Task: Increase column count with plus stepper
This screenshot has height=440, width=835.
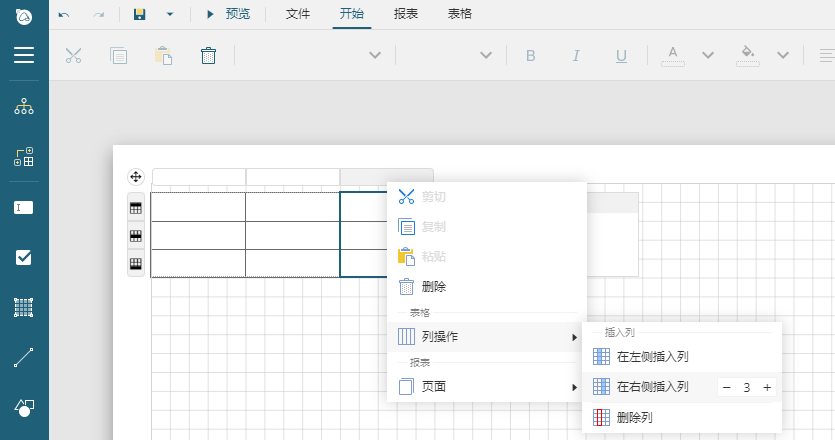Action: click(x=767, y=388)
